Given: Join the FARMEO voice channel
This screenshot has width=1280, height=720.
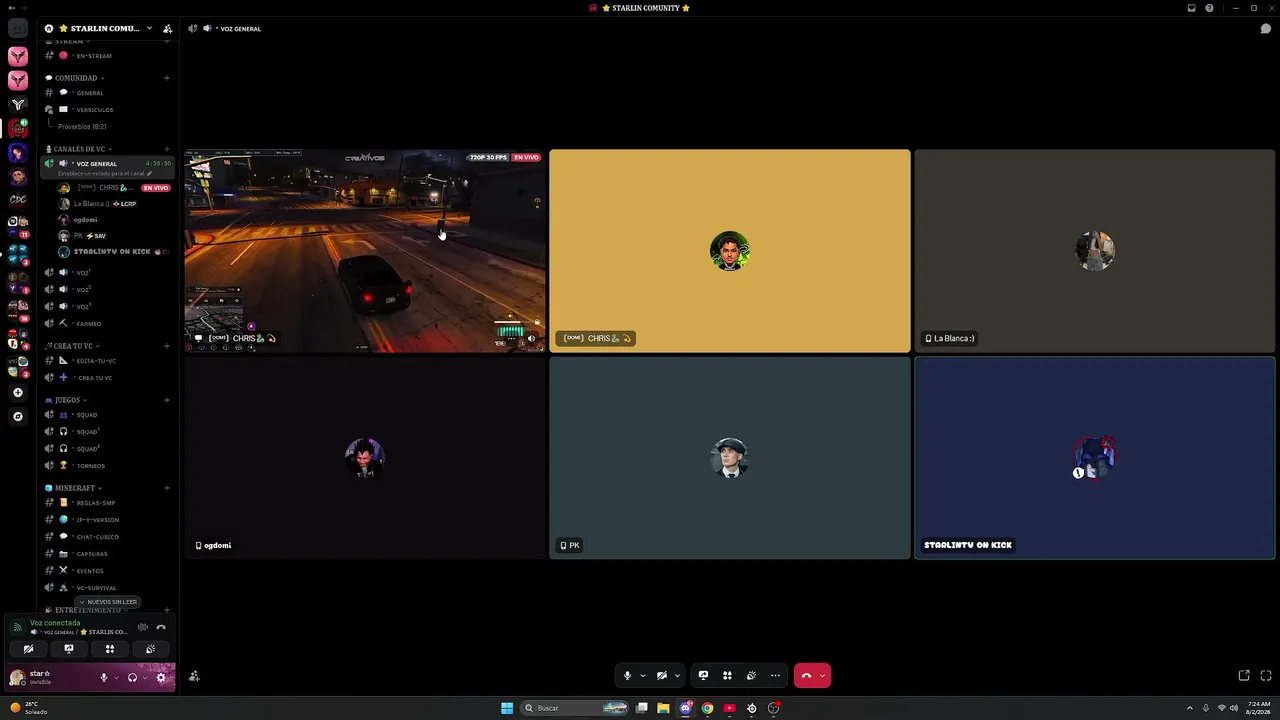Looking at the screenshot, I should 108,324.
